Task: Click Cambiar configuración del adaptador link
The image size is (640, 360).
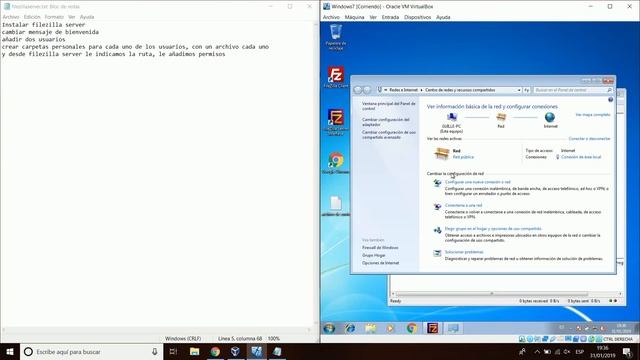Action: (386, 122)
